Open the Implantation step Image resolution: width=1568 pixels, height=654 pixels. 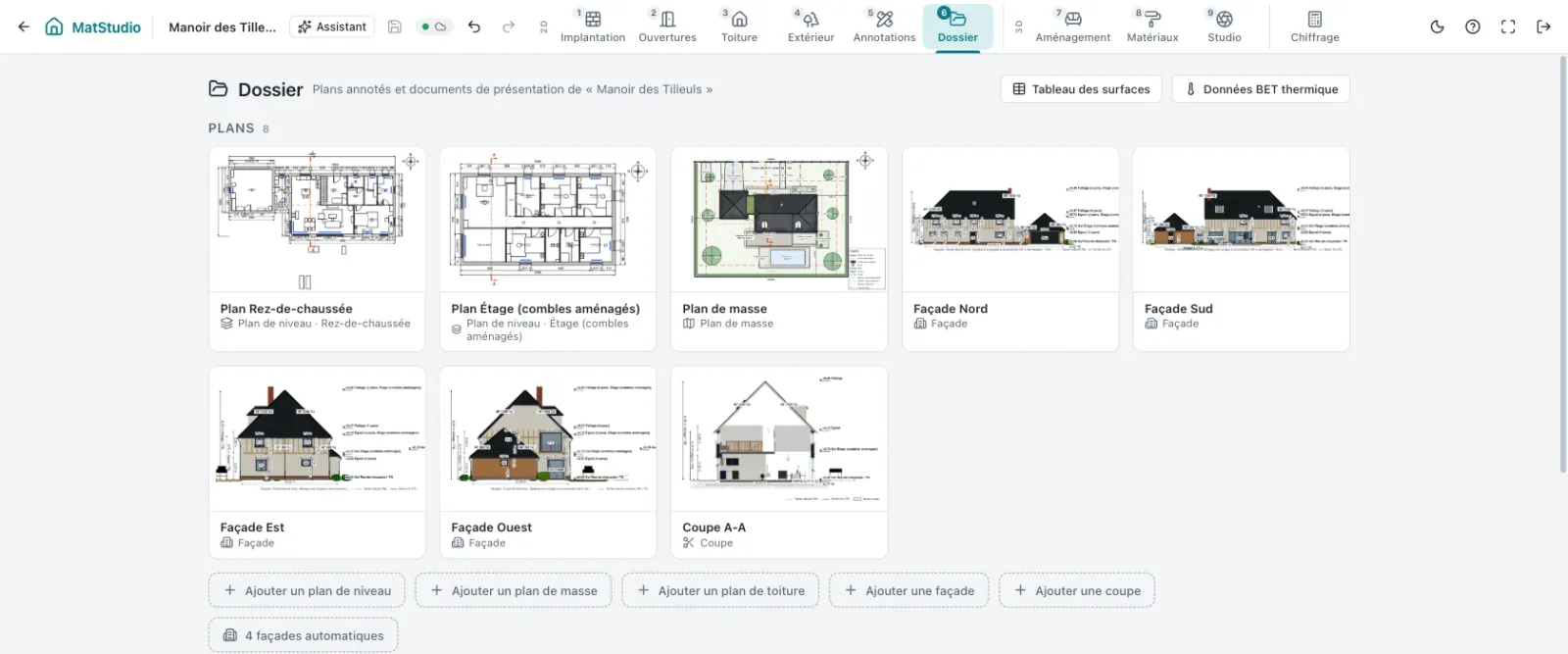593,26
